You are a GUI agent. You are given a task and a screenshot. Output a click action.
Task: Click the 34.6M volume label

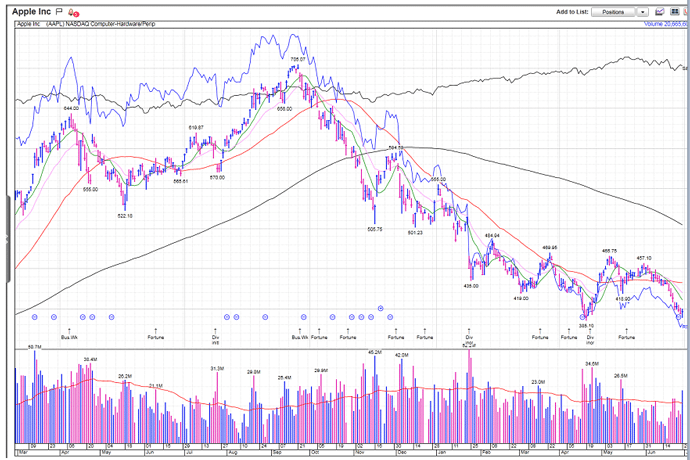click(x=592, y=364)
